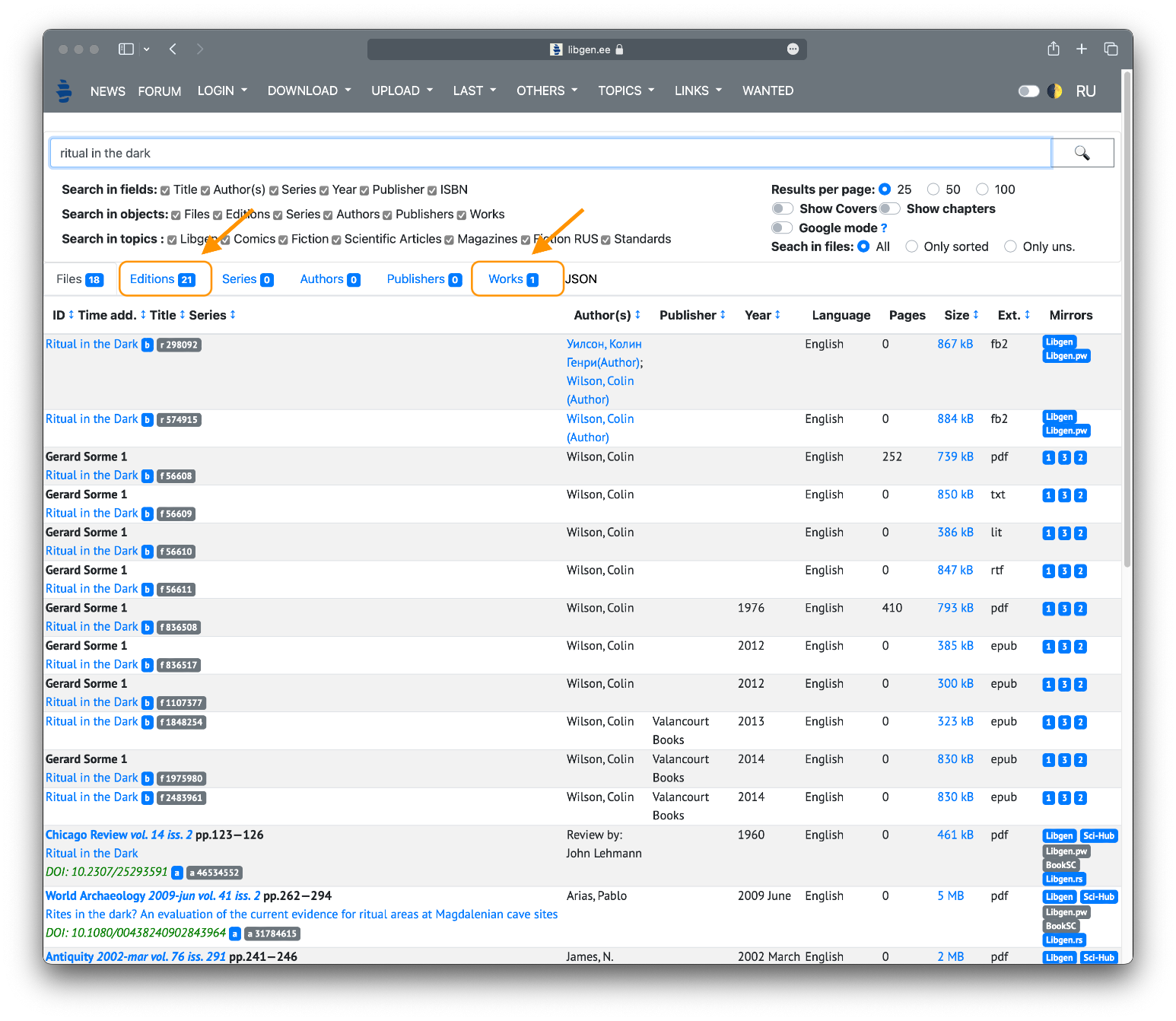The image size is (1176, 1021).
Task: Click the Title column sort arrows
Action: pos(183,315)
